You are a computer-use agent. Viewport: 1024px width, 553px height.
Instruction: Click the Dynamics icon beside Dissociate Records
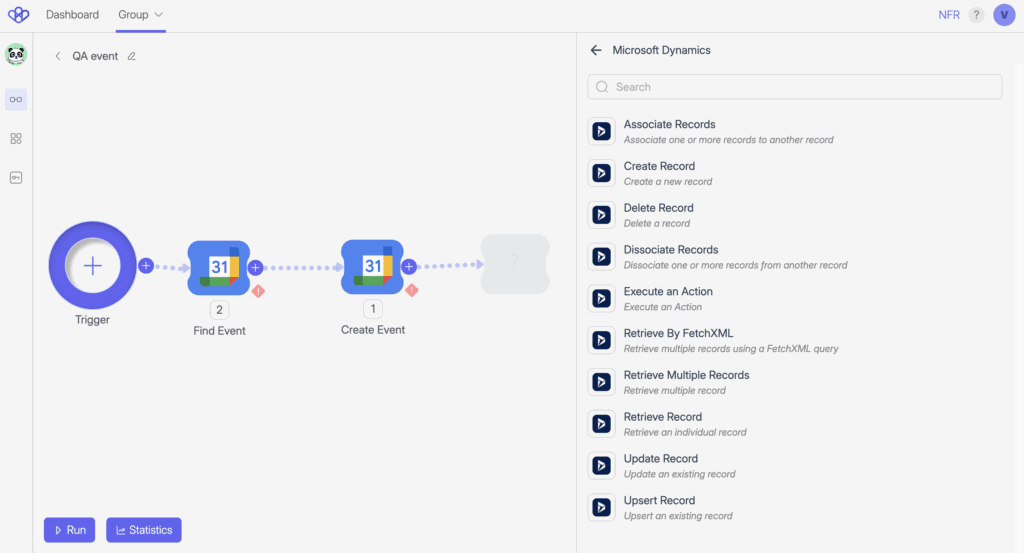coord(601,257)
